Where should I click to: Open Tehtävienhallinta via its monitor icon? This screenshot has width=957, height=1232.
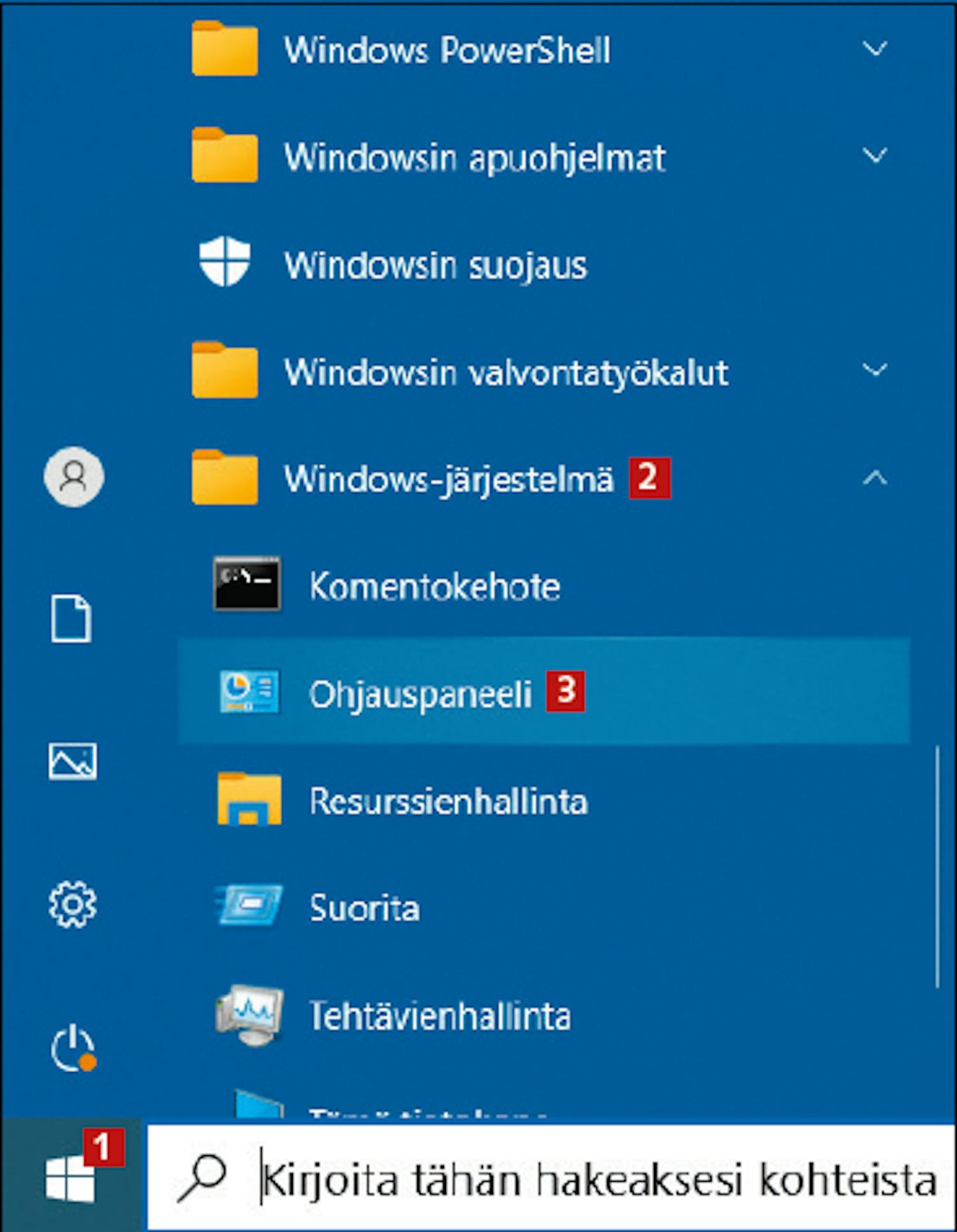(x=249, y=1014)
